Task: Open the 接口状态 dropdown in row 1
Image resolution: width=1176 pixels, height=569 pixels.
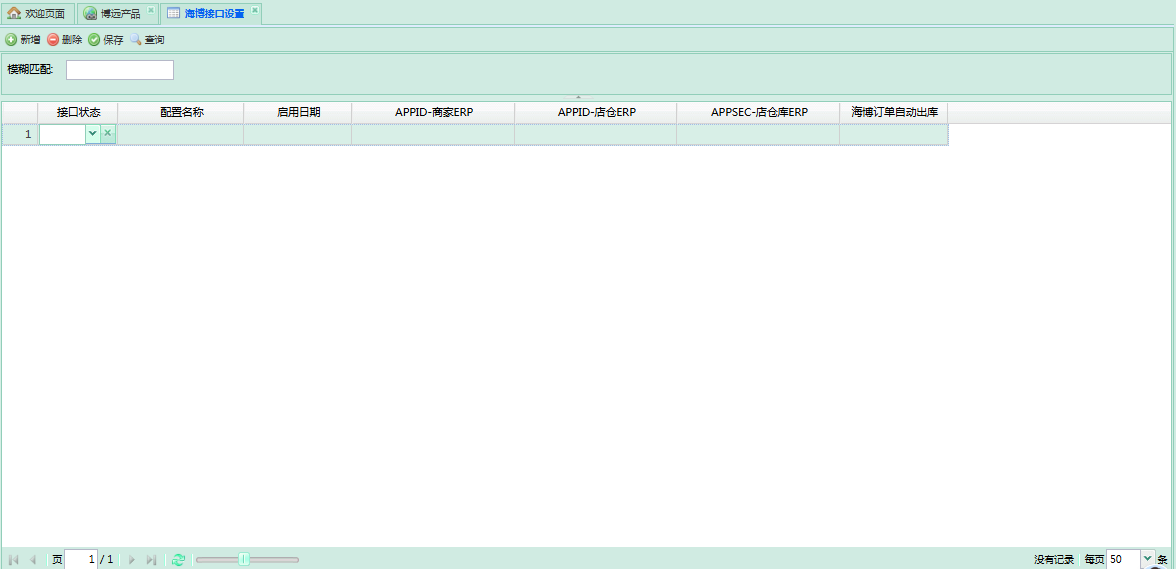Action: 93,133
